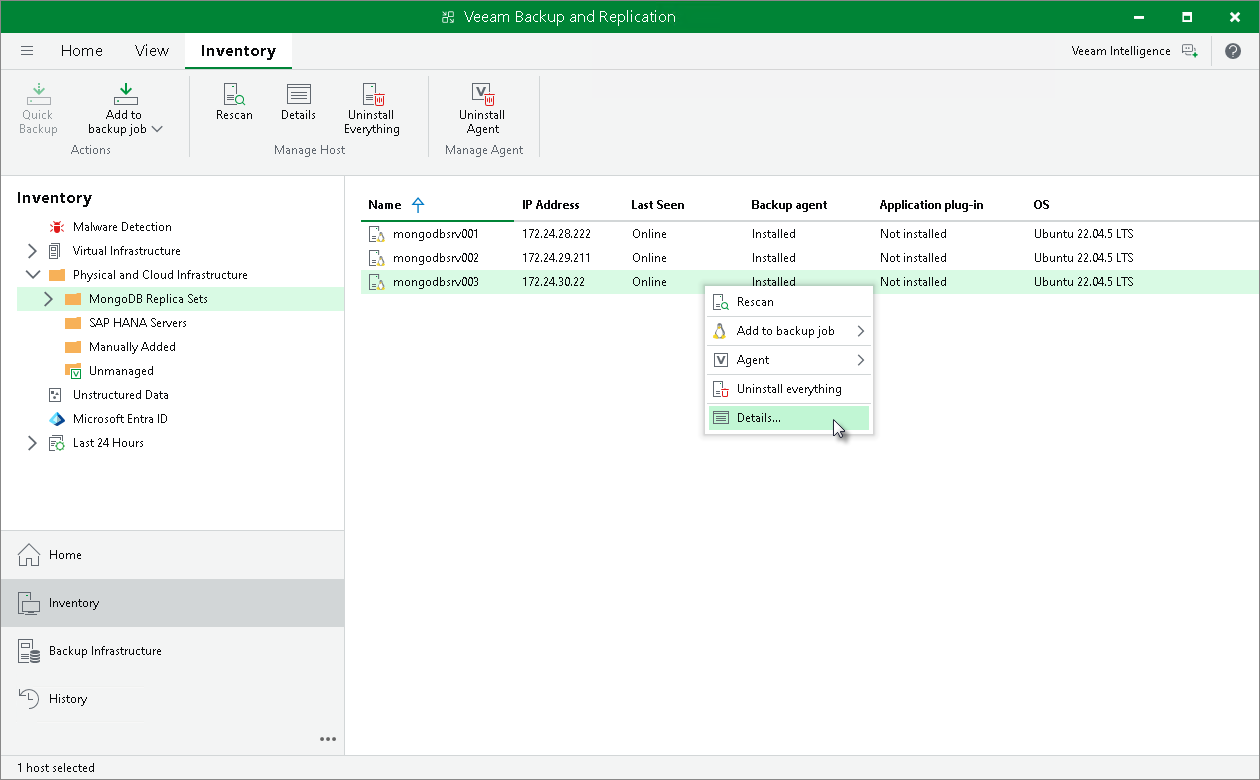
Task: Click the Malware Detection bug icon
Action: click(x=56, y=227)
